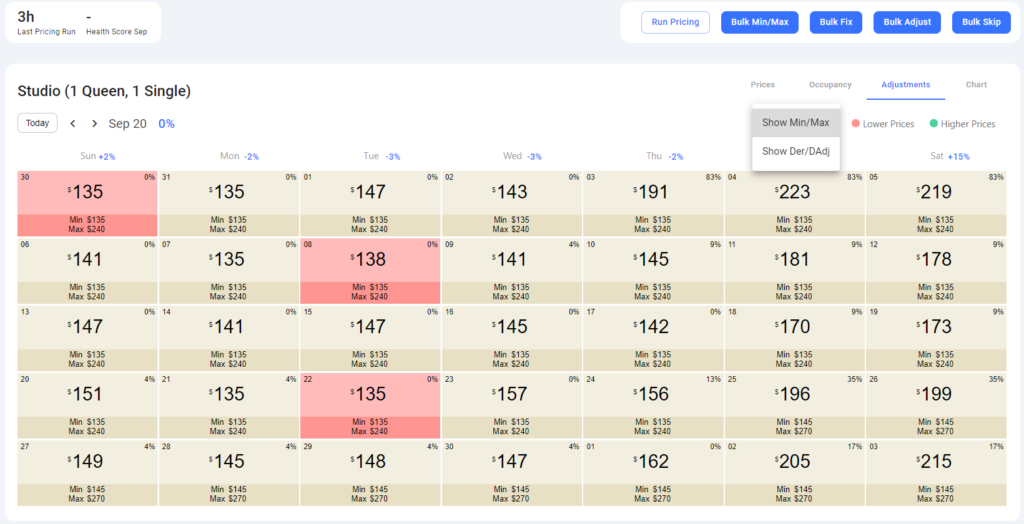Choose Show Der/DAdj from dropdown
Viewport: 1024px width, 524px height.
pyautogui.click(x=795, y=151)
